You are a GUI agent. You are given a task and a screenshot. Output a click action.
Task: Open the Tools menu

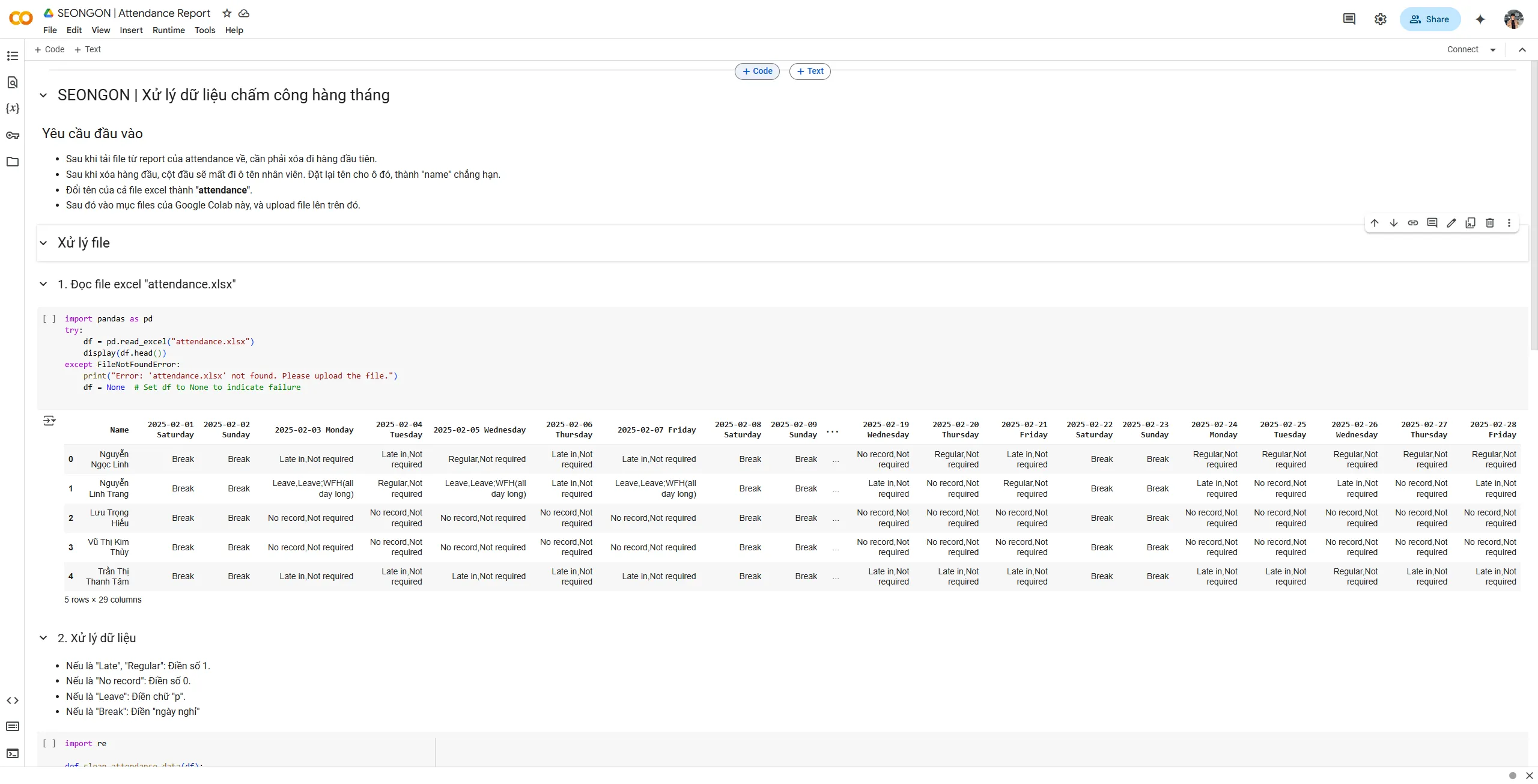click(205, 30)
